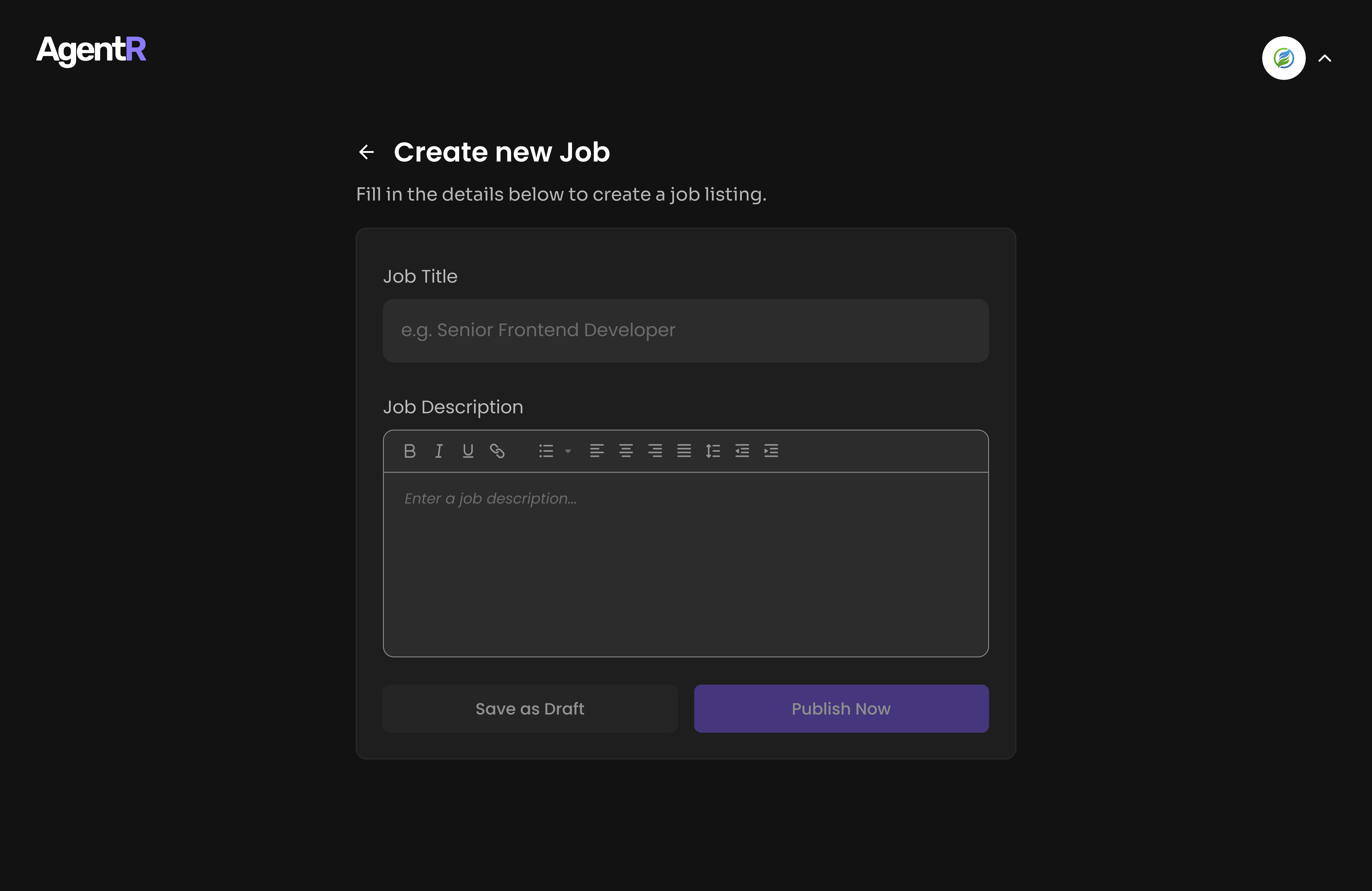The height and width of the screenshot is (891, 1372).
Task: Increase the text indent
Action: [771, 451]
